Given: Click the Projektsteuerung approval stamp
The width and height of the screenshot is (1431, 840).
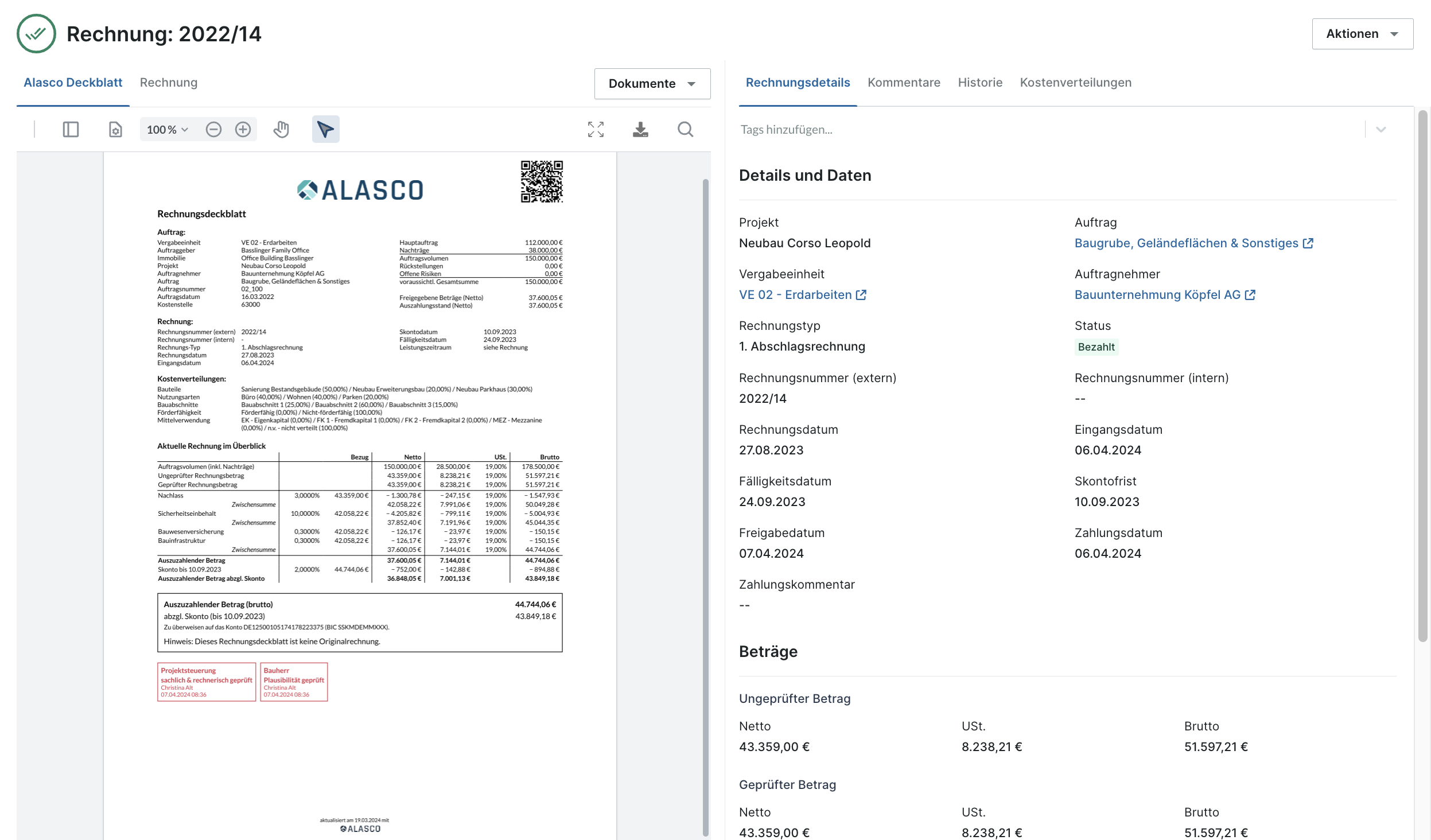Looking at the screenshot, I should 207,682.
